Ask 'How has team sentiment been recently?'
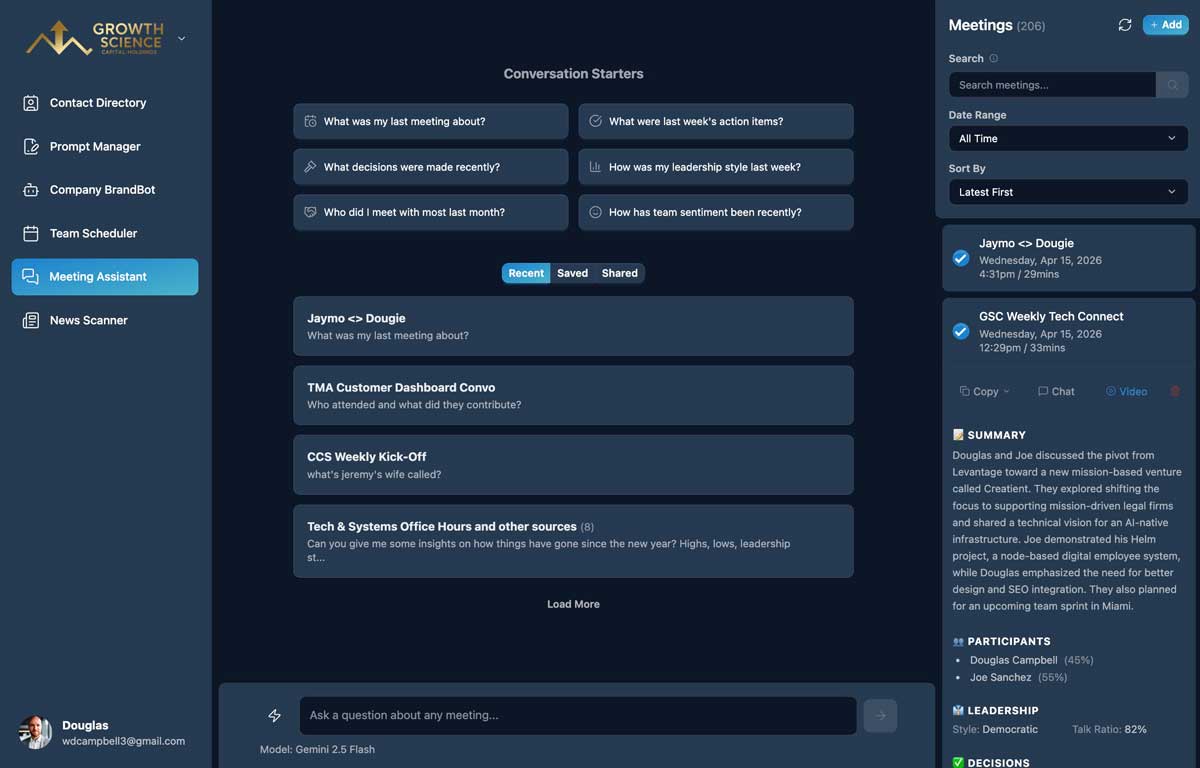 click(x=716, y=212)
